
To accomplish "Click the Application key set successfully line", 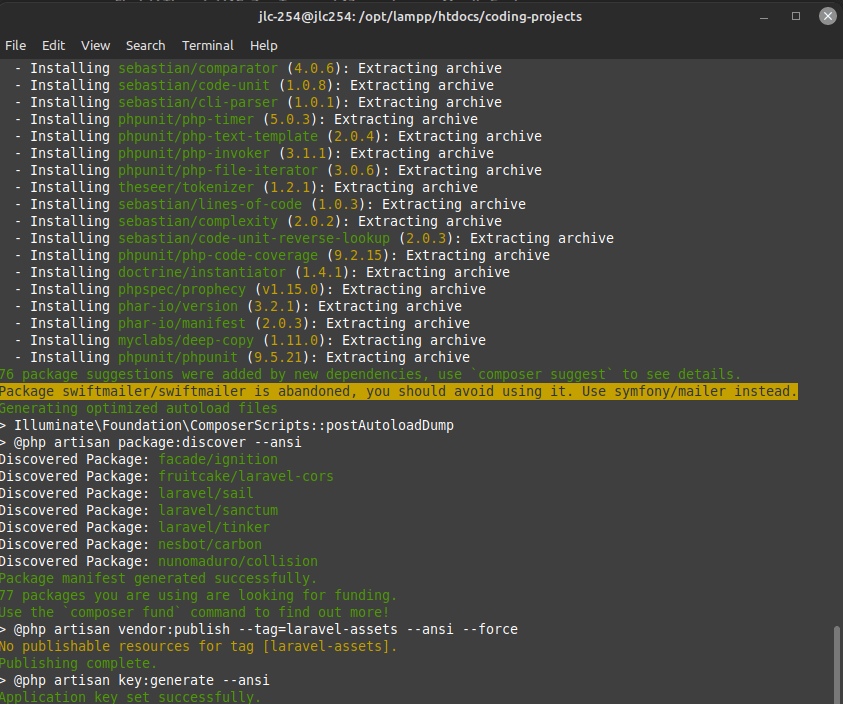I will coord(131,697).
